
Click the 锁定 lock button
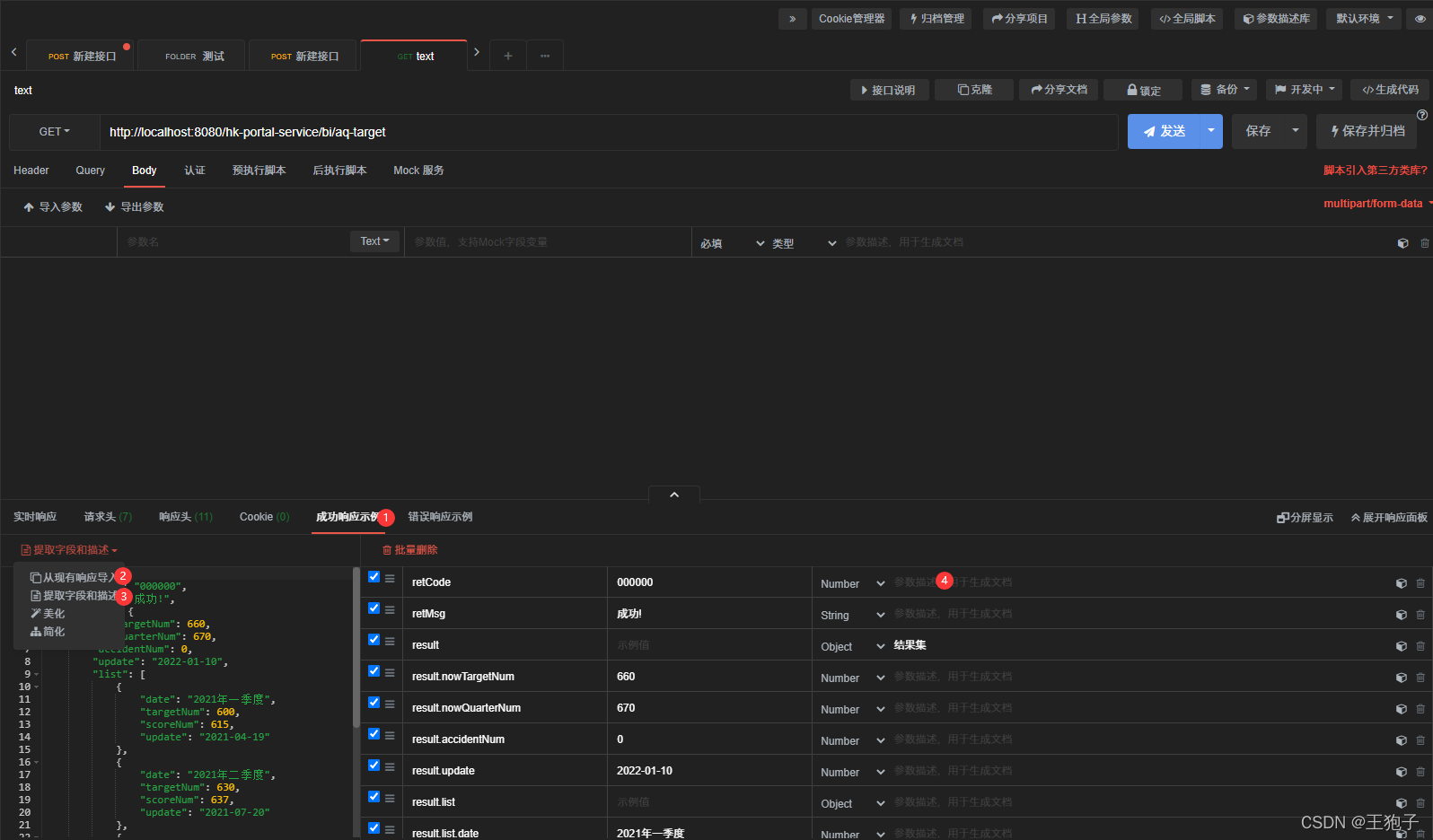tap(1143, 90)
